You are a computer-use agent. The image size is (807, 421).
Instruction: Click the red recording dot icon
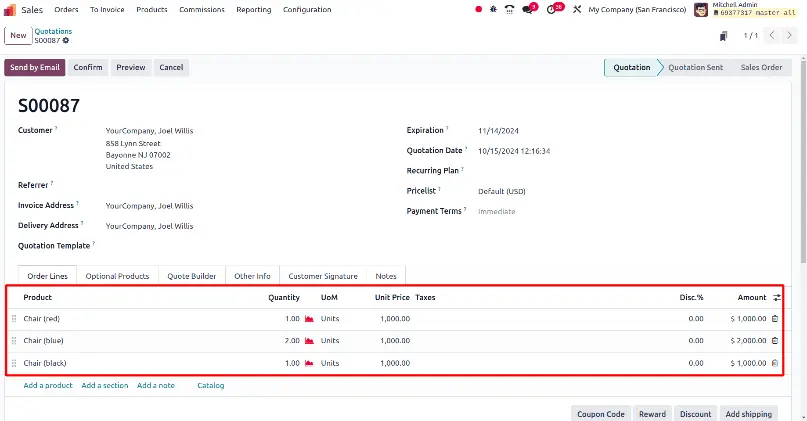pyautogui.click(x=479, y=9)
